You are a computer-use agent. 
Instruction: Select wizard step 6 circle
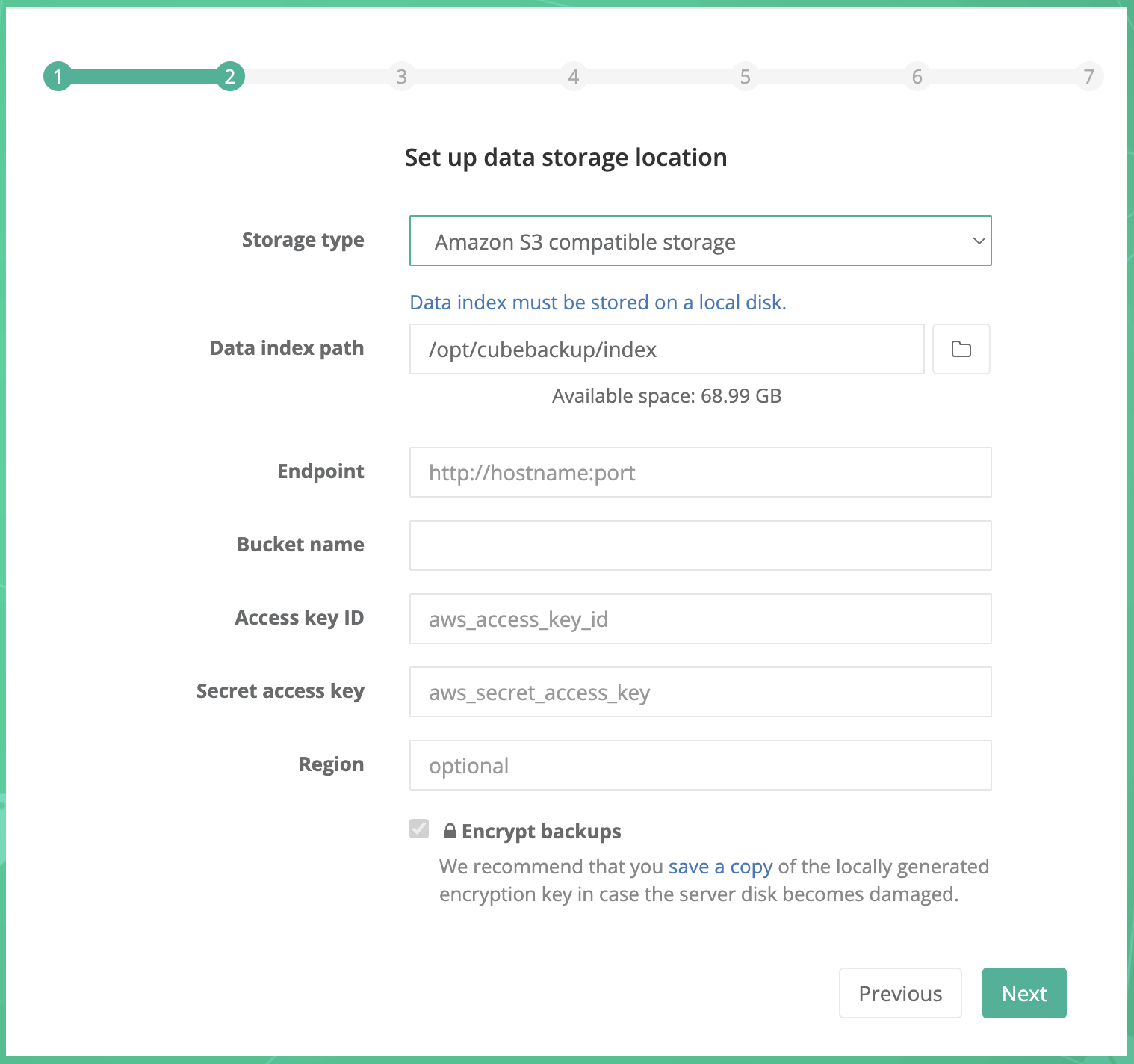917,76
